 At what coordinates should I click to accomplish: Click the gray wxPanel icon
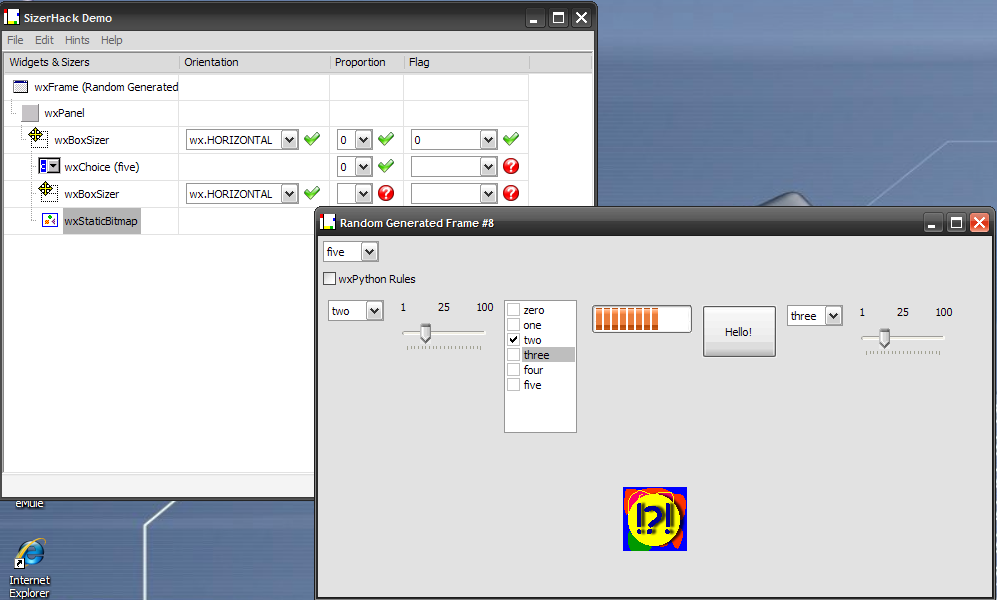[30, 113]
